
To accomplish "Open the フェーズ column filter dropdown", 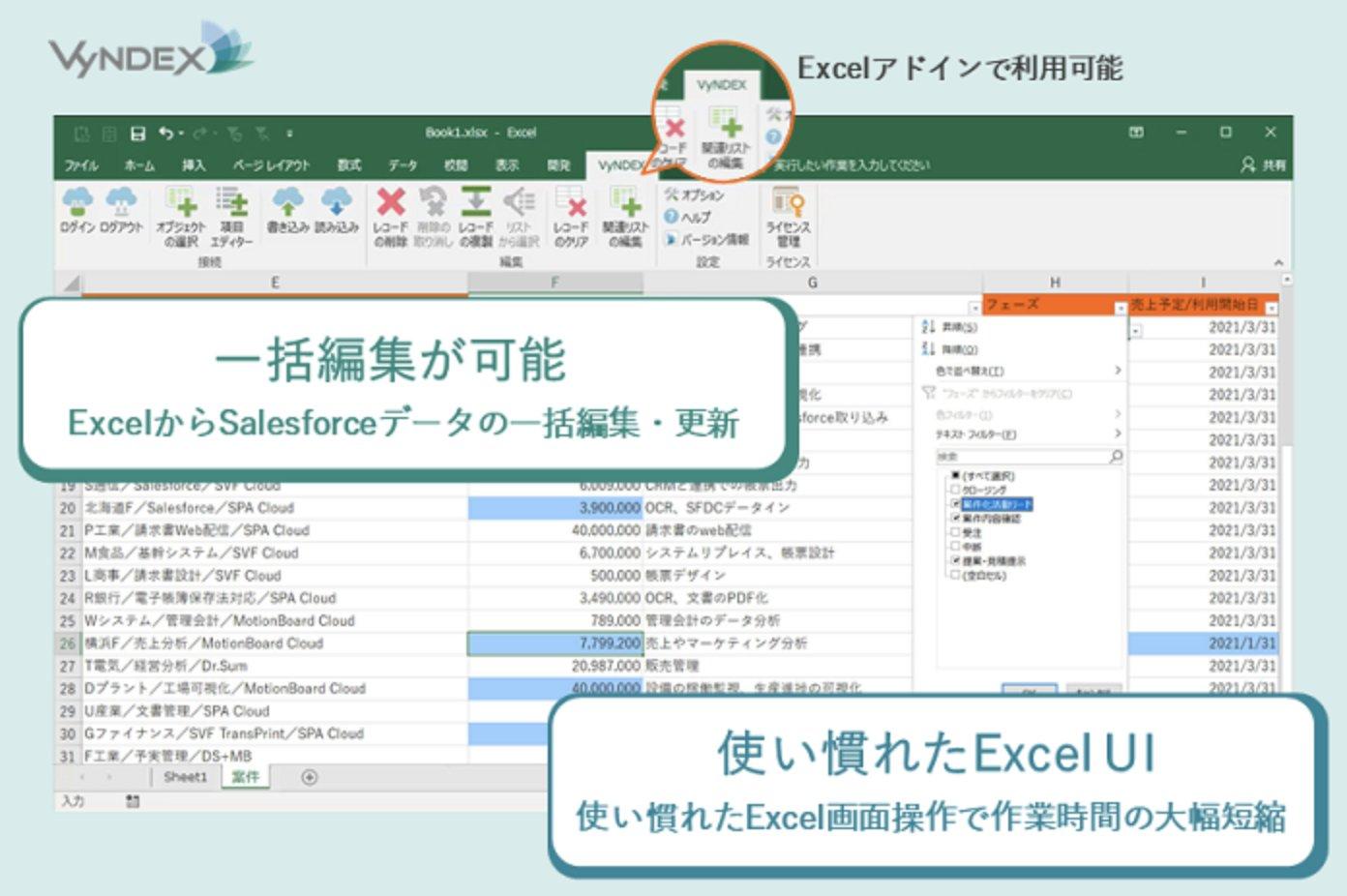I will [x=1121, y=309].
